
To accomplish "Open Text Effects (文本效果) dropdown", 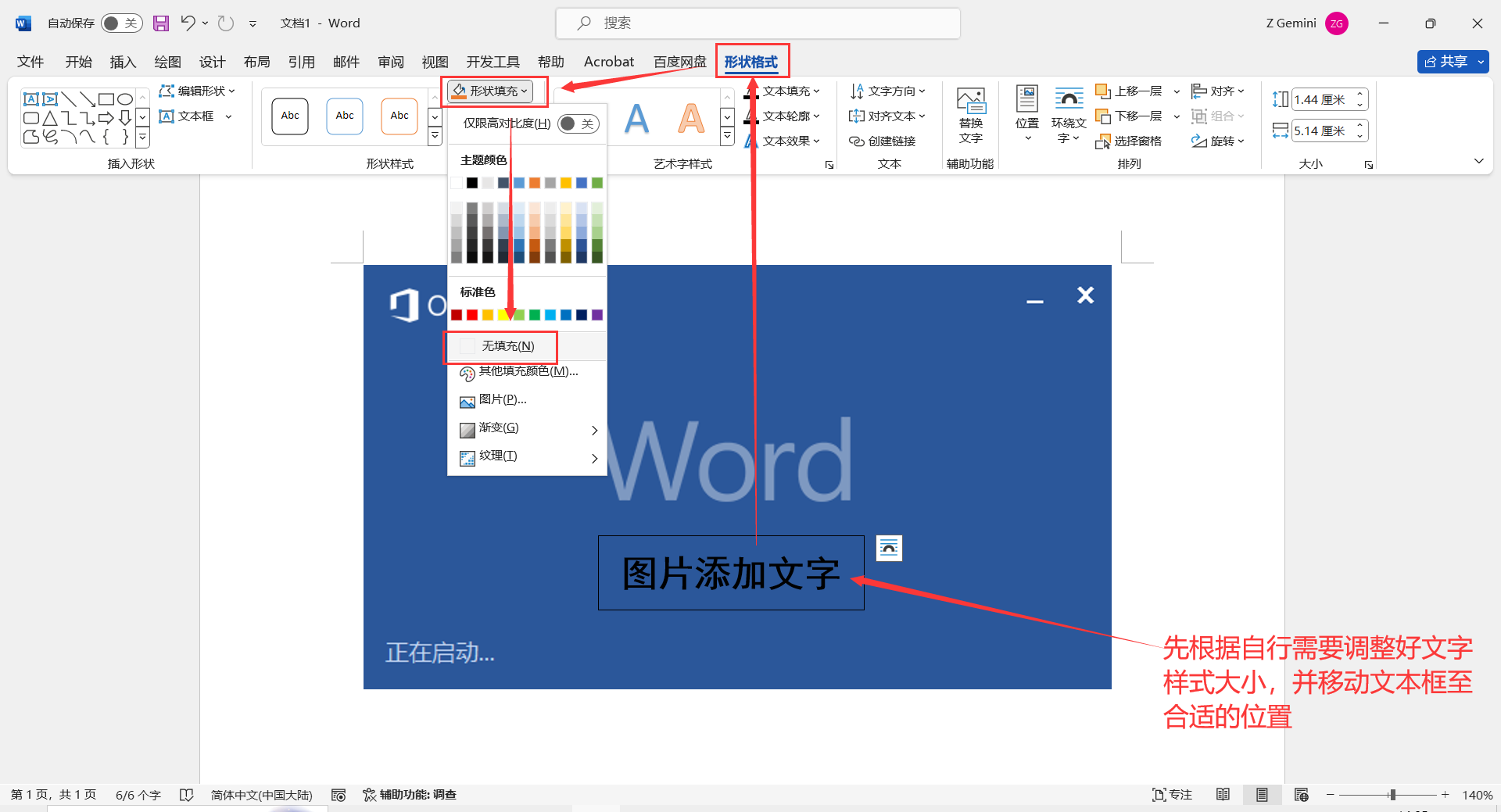I will [783, 141].
